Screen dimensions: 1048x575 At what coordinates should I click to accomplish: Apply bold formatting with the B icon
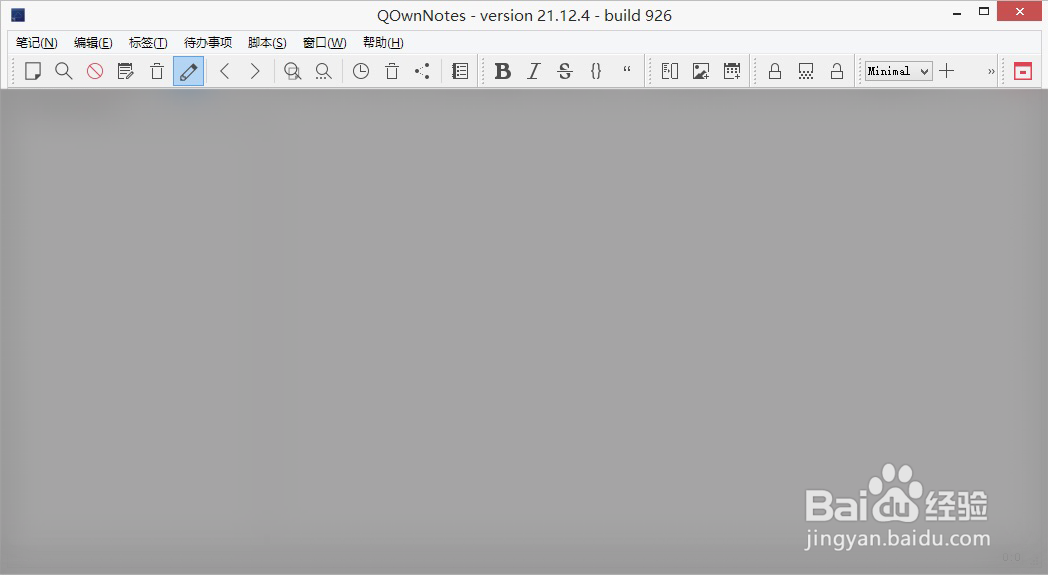tap(503, 71)
